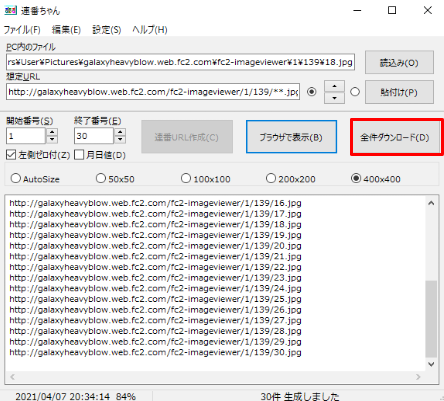Click the vertical scrollbar up arrow

click(x=431, y=203)
